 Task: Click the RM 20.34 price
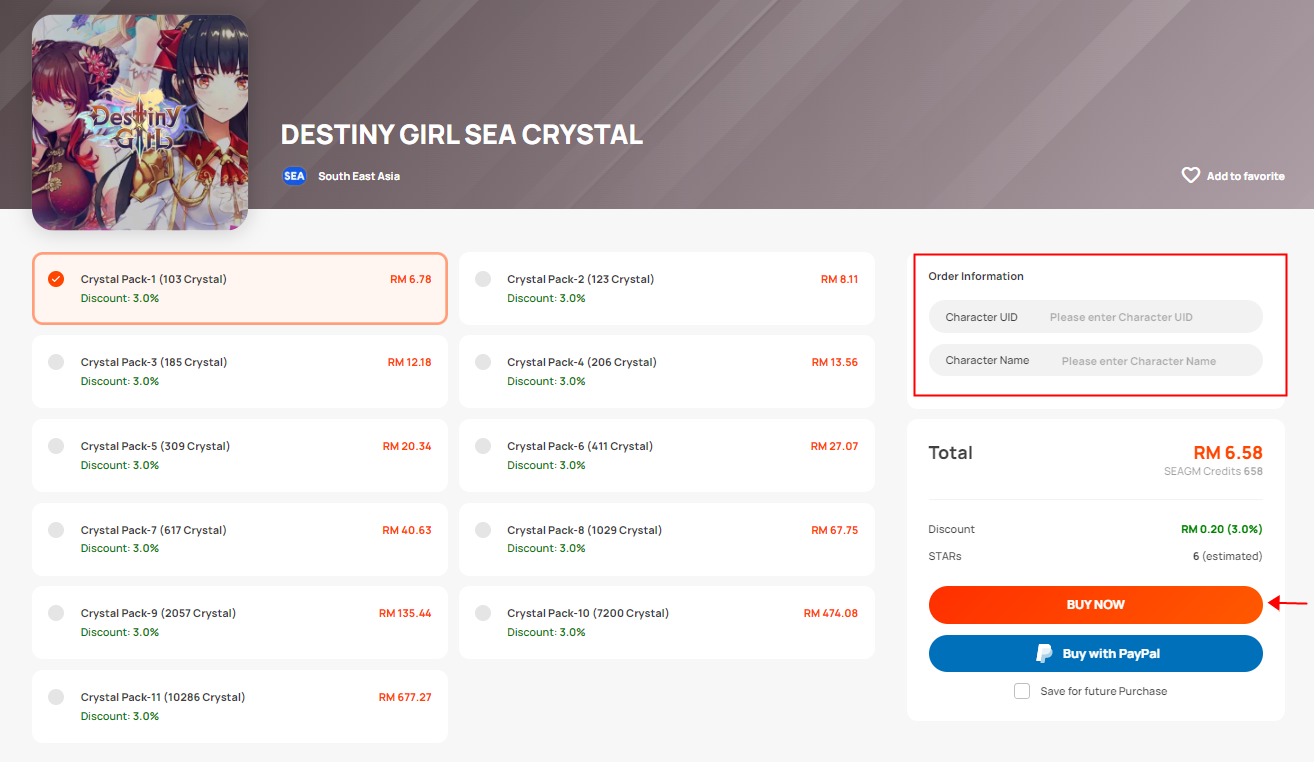[x=407, y=446]
